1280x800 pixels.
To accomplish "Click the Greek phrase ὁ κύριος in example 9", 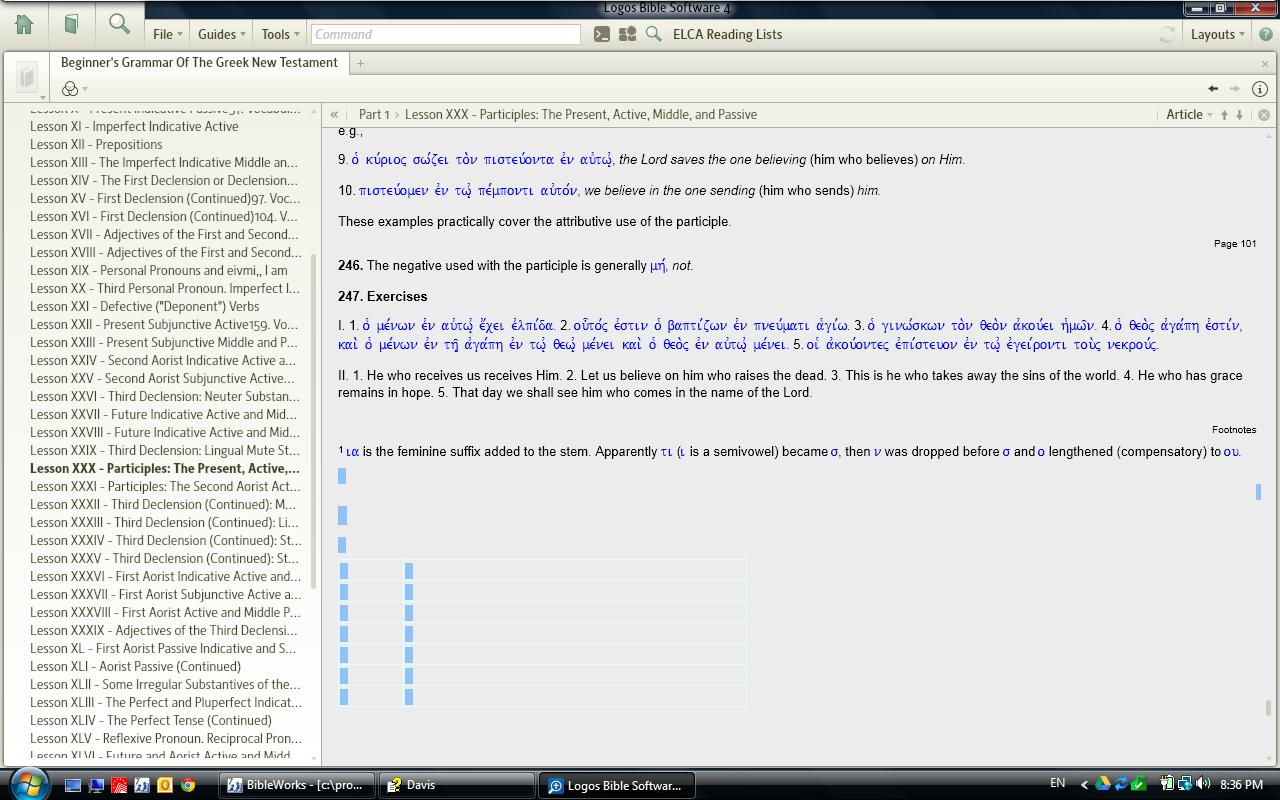I will 378,159.
